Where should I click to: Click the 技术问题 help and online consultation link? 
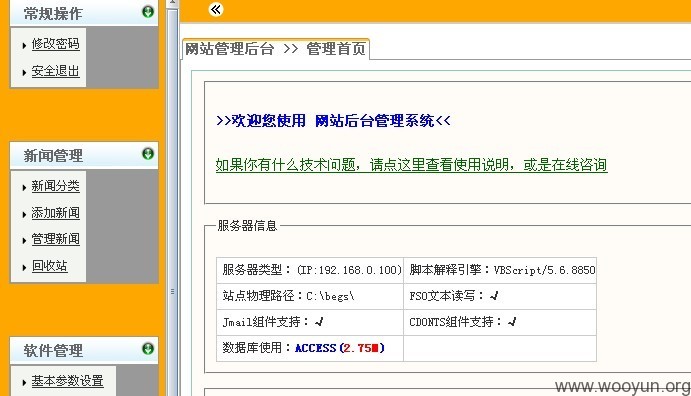(x=411, y=165)
